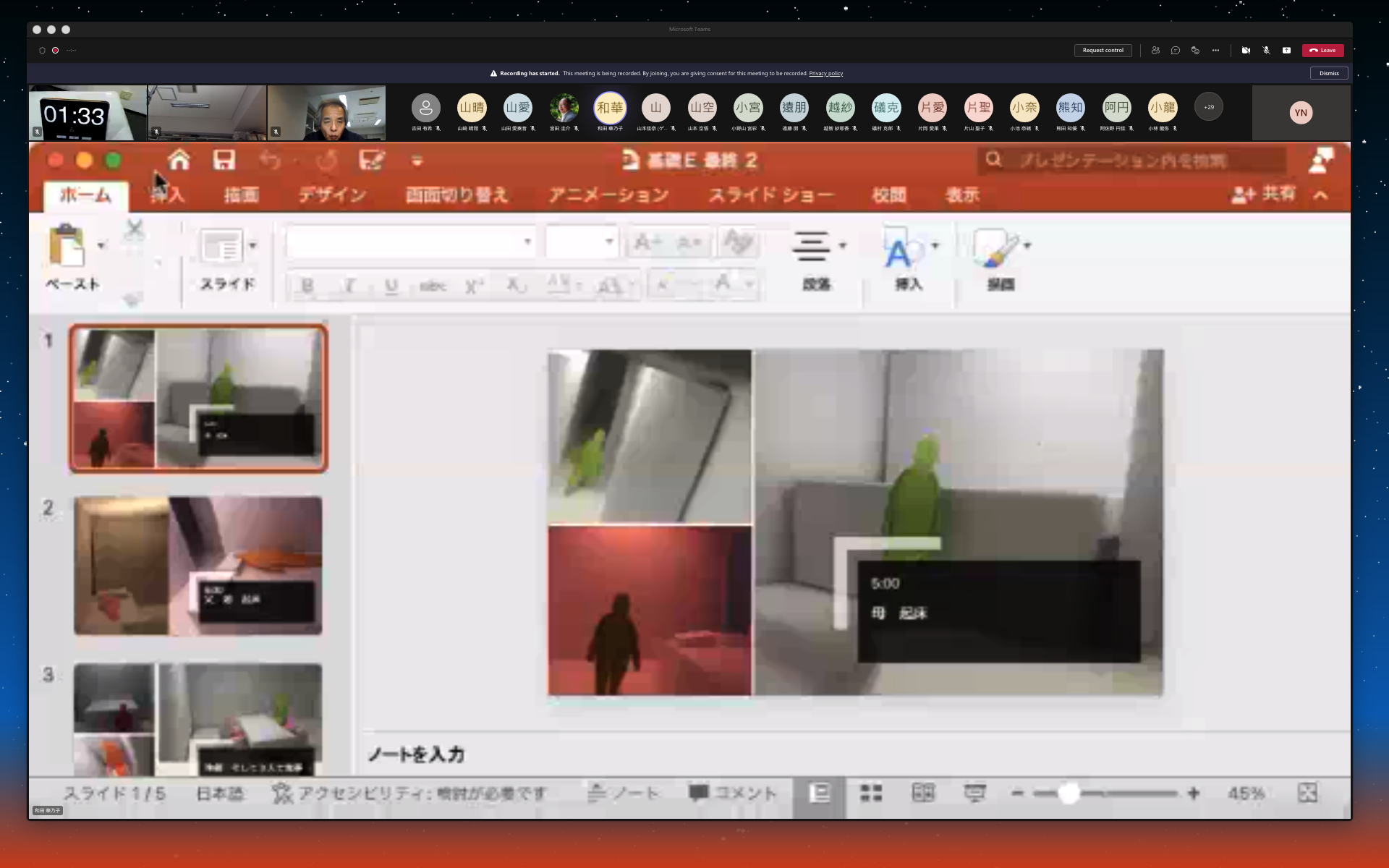Click the Leave meeting button
1389x868 pixels.
click(1322, 51)
